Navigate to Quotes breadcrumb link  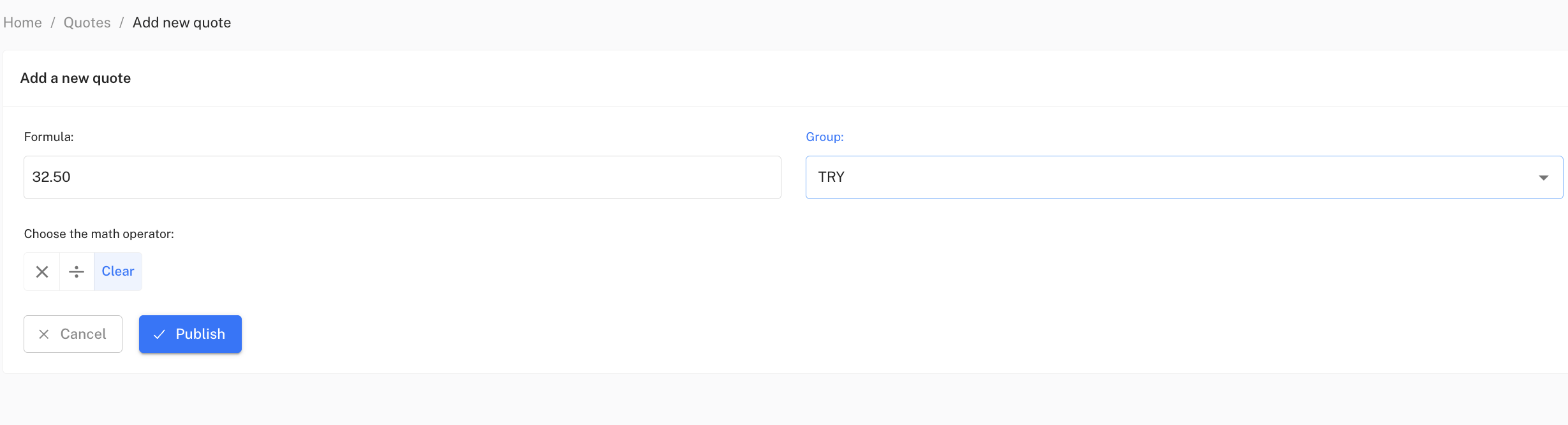coord(87,23)
